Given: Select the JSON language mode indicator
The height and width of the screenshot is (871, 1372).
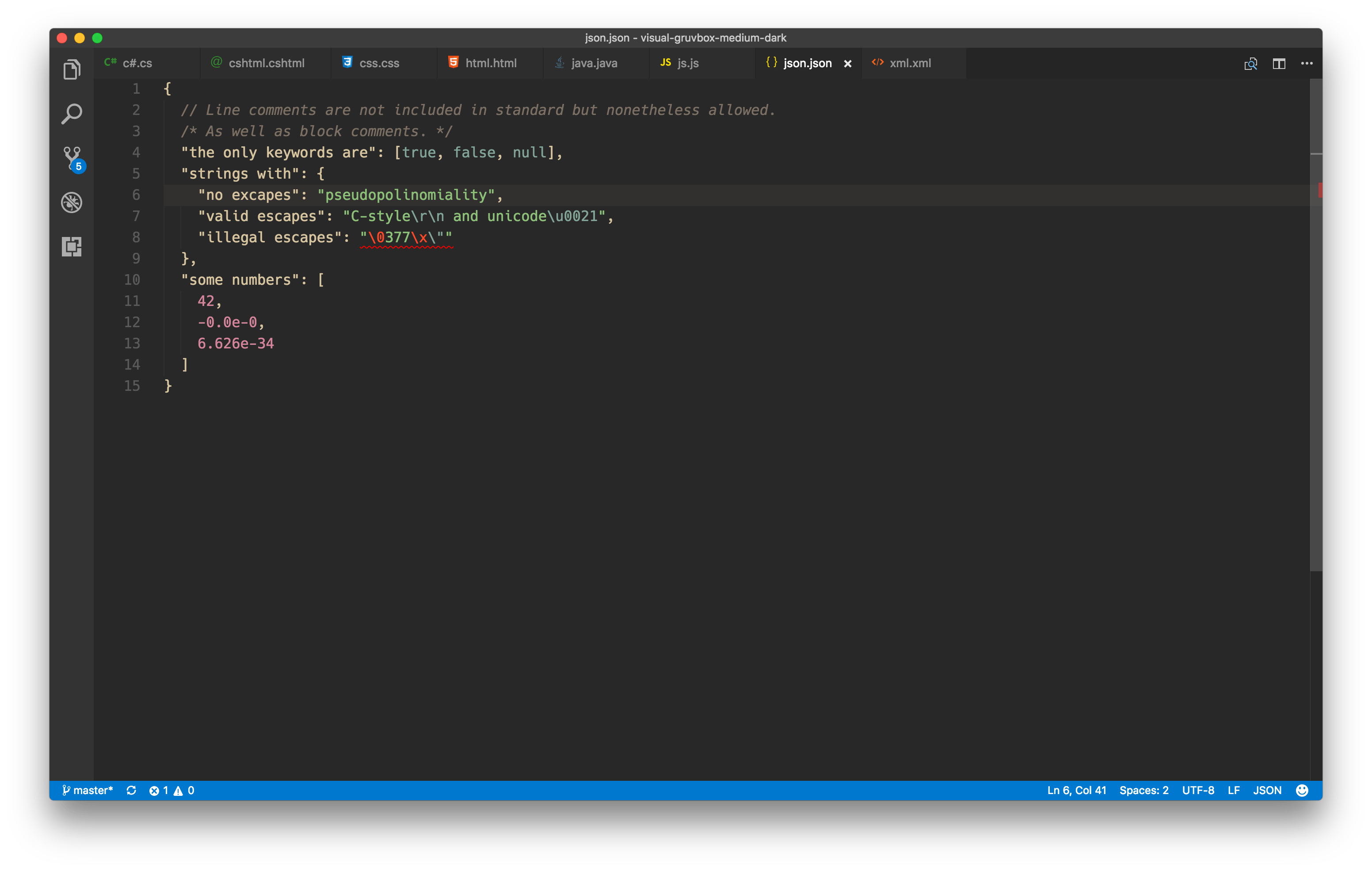Looking at the screenshot, I should (1267, 790).
